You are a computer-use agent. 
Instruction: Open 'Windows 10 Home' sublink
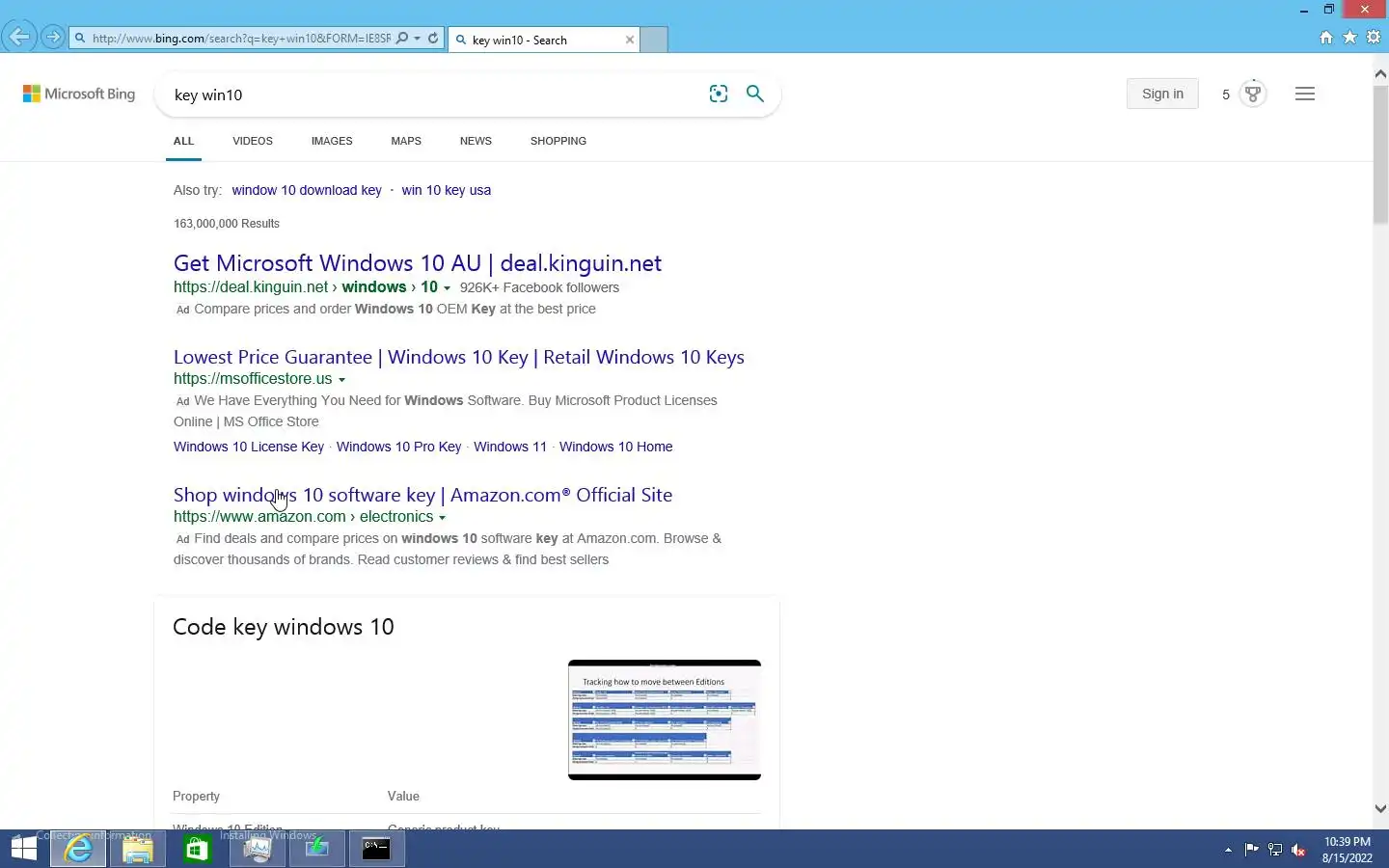coord(616,447)
